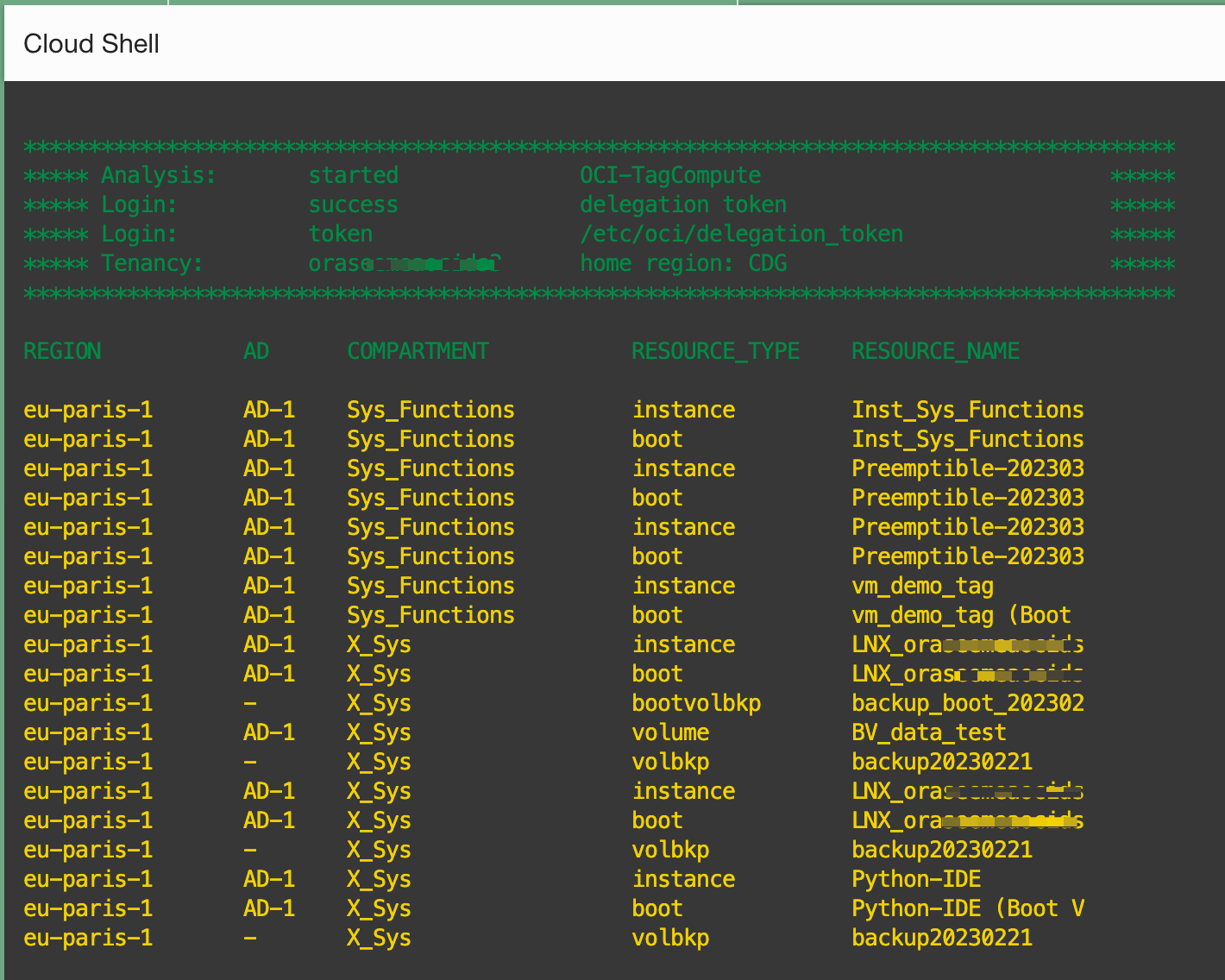The image size is (1225, 980).
Task: Select the "vm_demo_tag (Boot" resource name
Action: [x=961, y=615]
